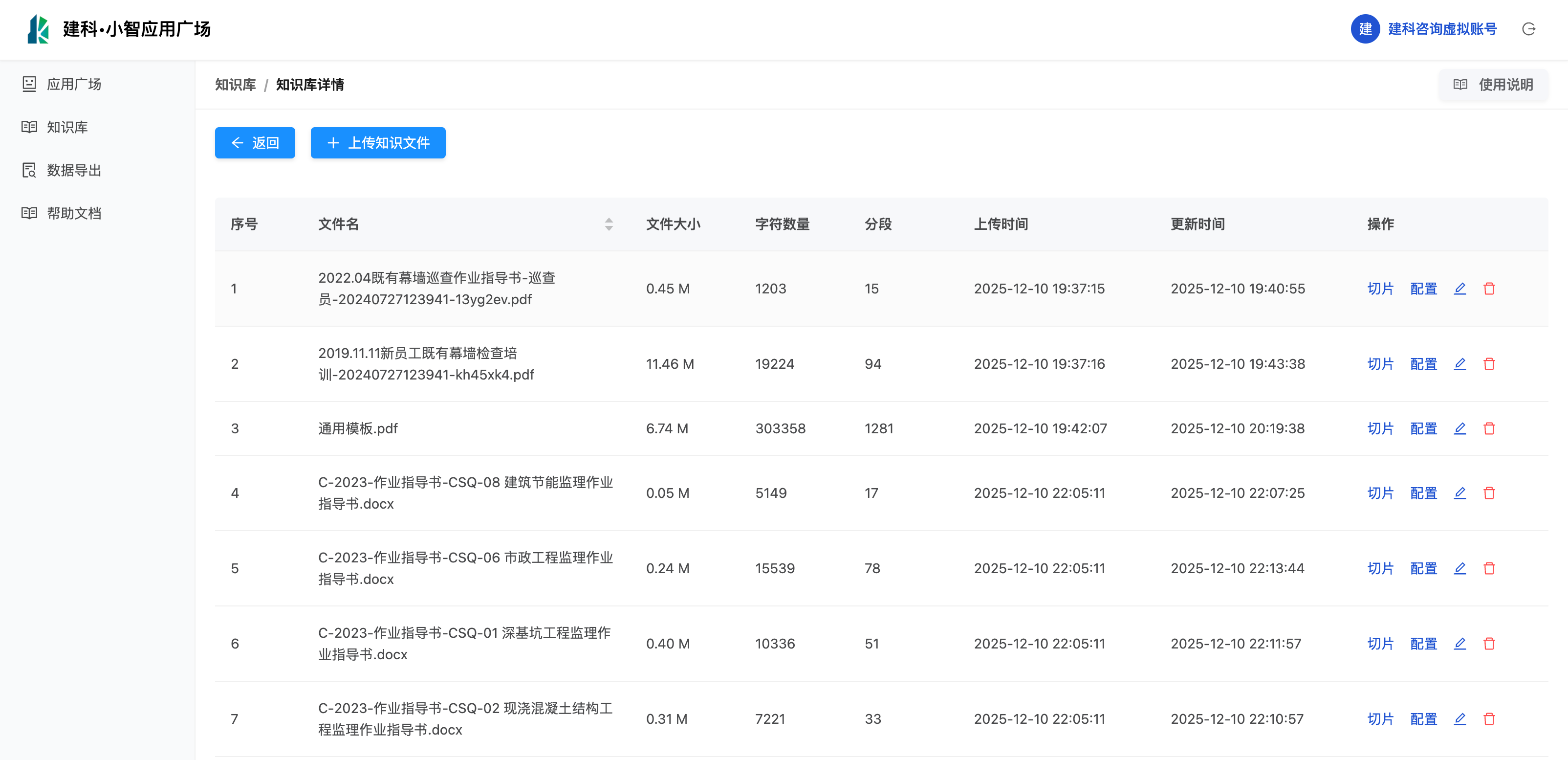Click the 建科 logo icon at top left
This screenshot has width=1568, height=760.
38,29
